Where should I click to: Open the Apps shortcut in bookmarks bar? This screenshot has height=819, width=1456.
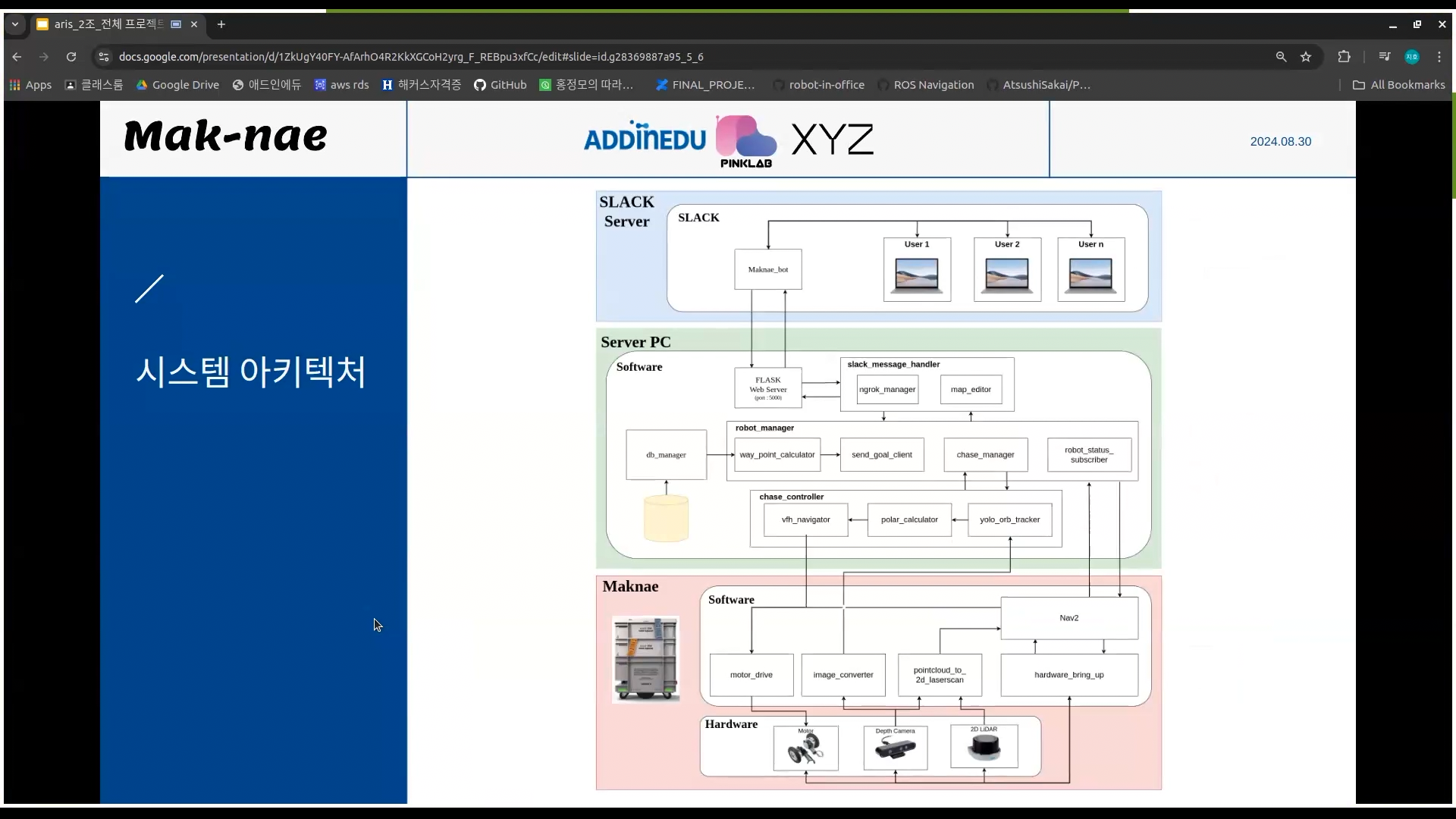pos(30,85)
